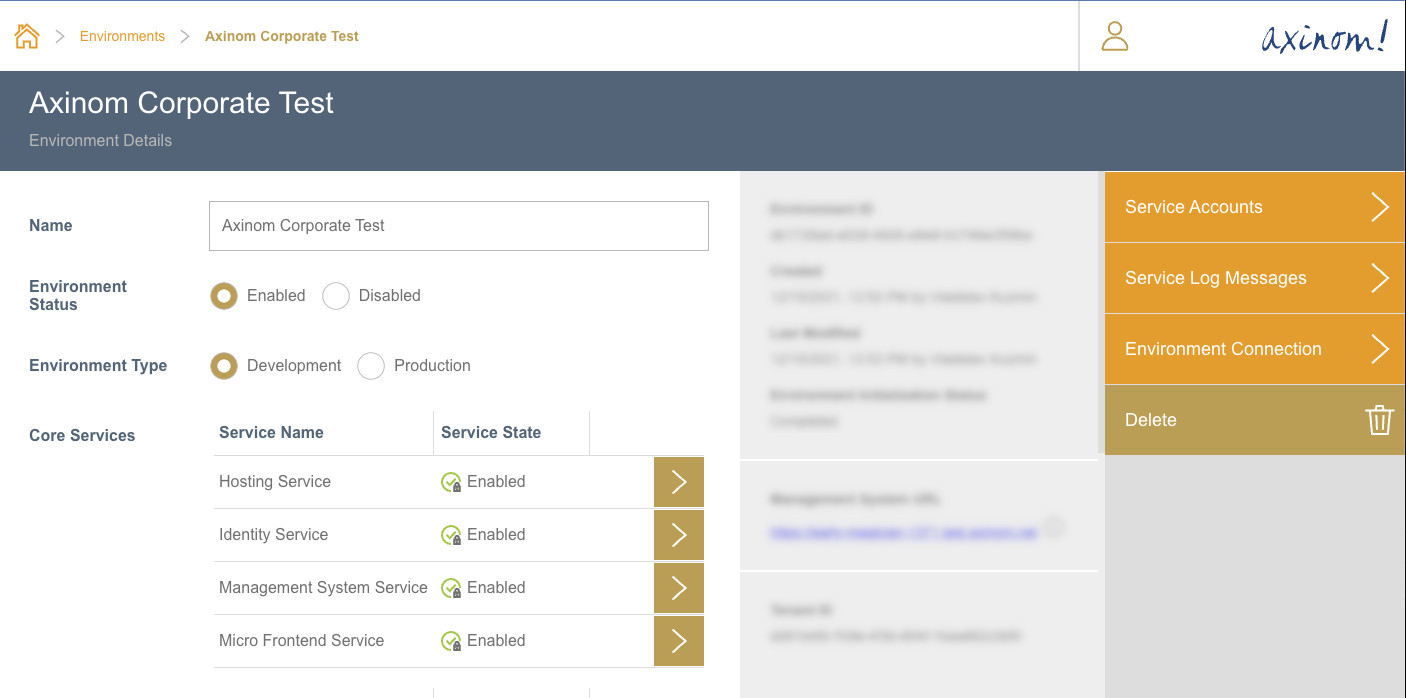Screen dimensions: 1406x698
Task: Click Hosting Service enabled status icon
Action: coord(451,482)
